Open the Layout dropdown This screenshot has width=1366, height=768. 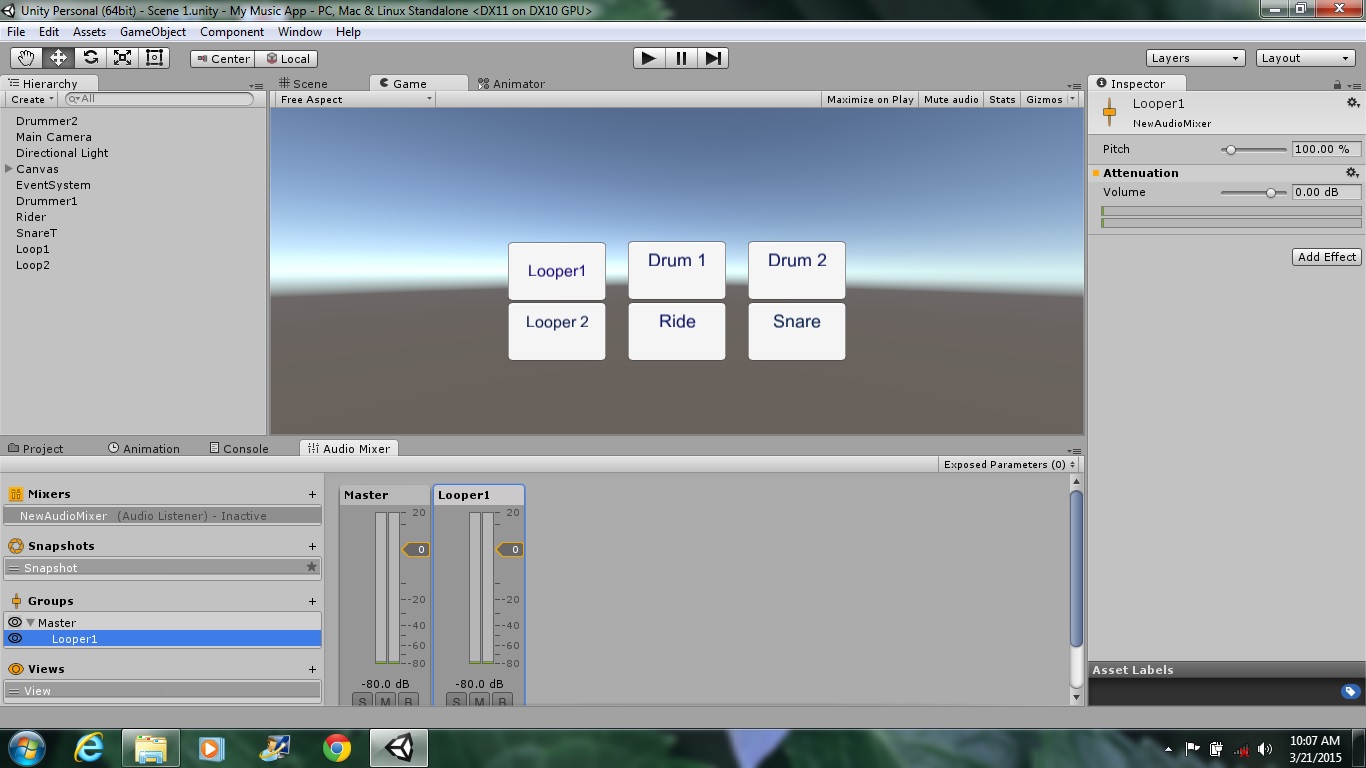(x=1305, y=58)
